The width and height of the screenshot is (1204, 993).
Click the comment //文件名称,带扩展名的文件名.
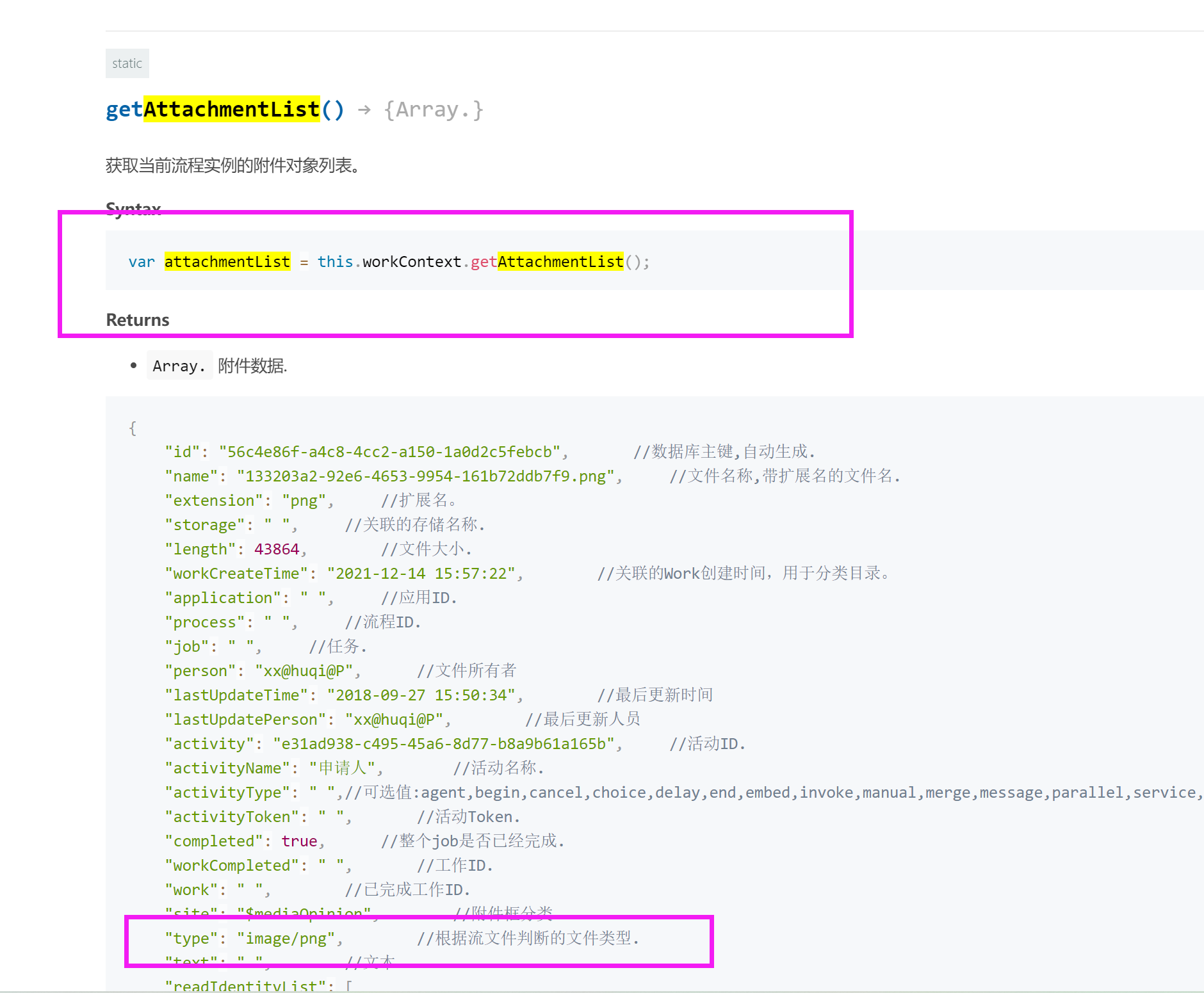point(785,476)
